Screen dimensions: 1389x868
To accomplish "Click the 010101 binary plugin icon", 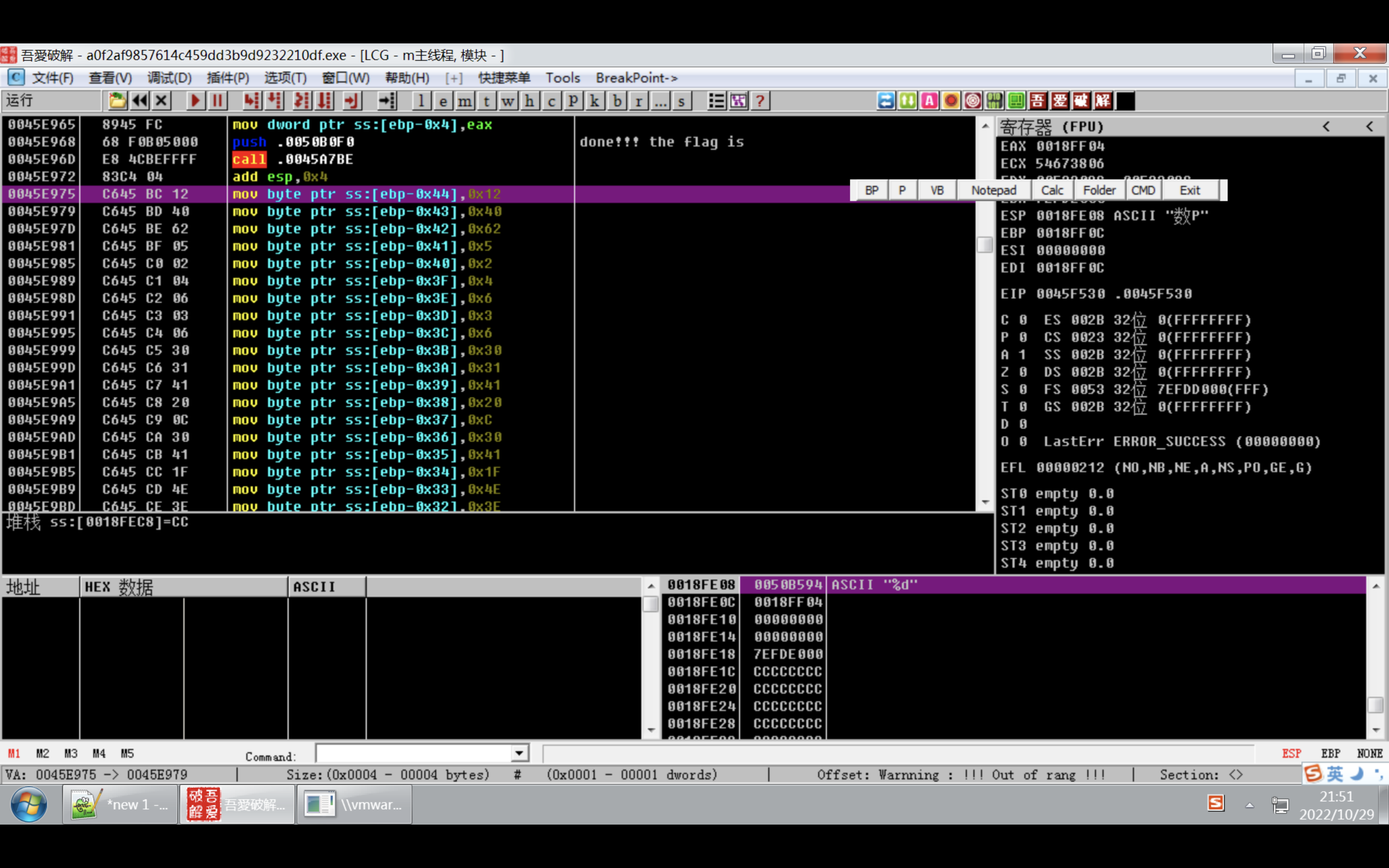I will [x=994, y=101].
